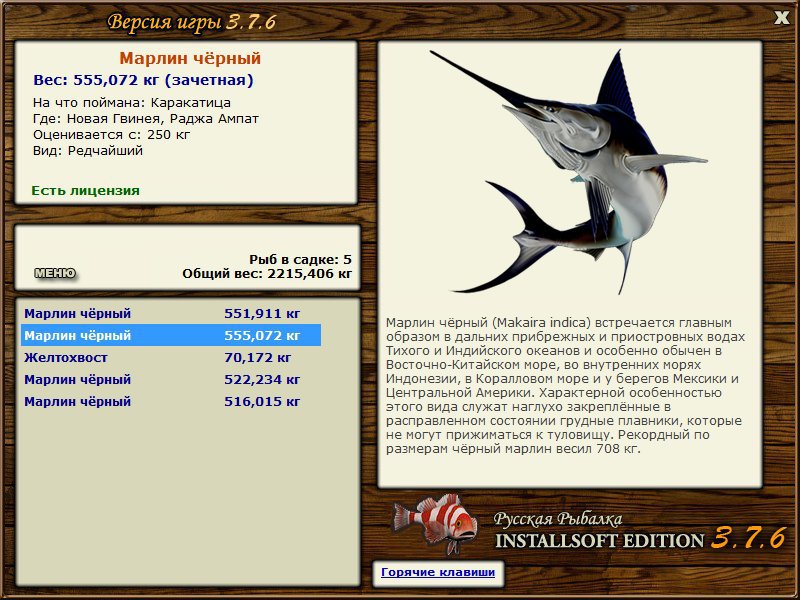
Task: Click the INSTALLSOFT EDITION 3.7.6 label
Action: point(640,539)
